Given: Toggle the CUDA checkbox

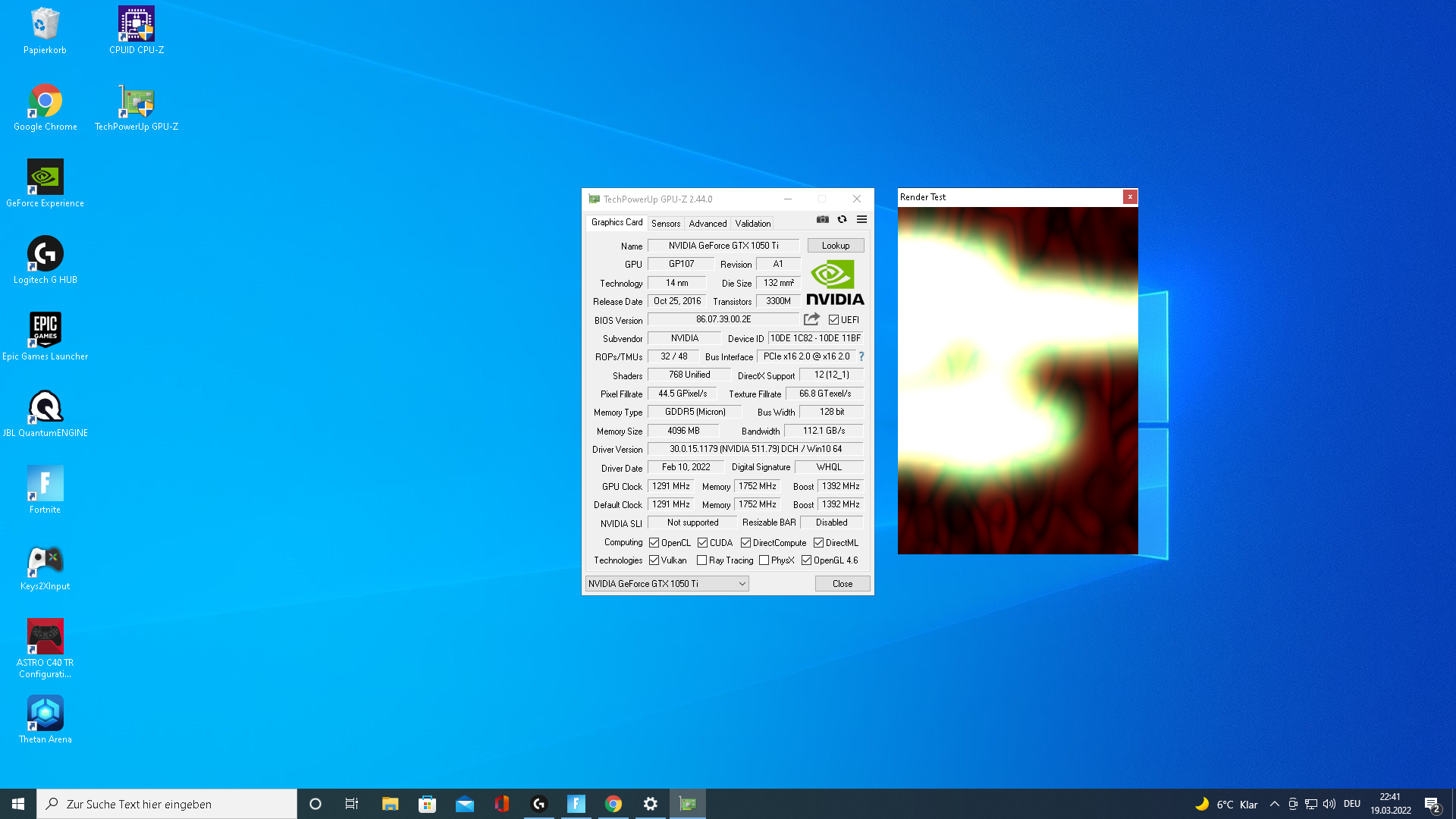Looking at the screenshot, I should [x=702, y=543].
